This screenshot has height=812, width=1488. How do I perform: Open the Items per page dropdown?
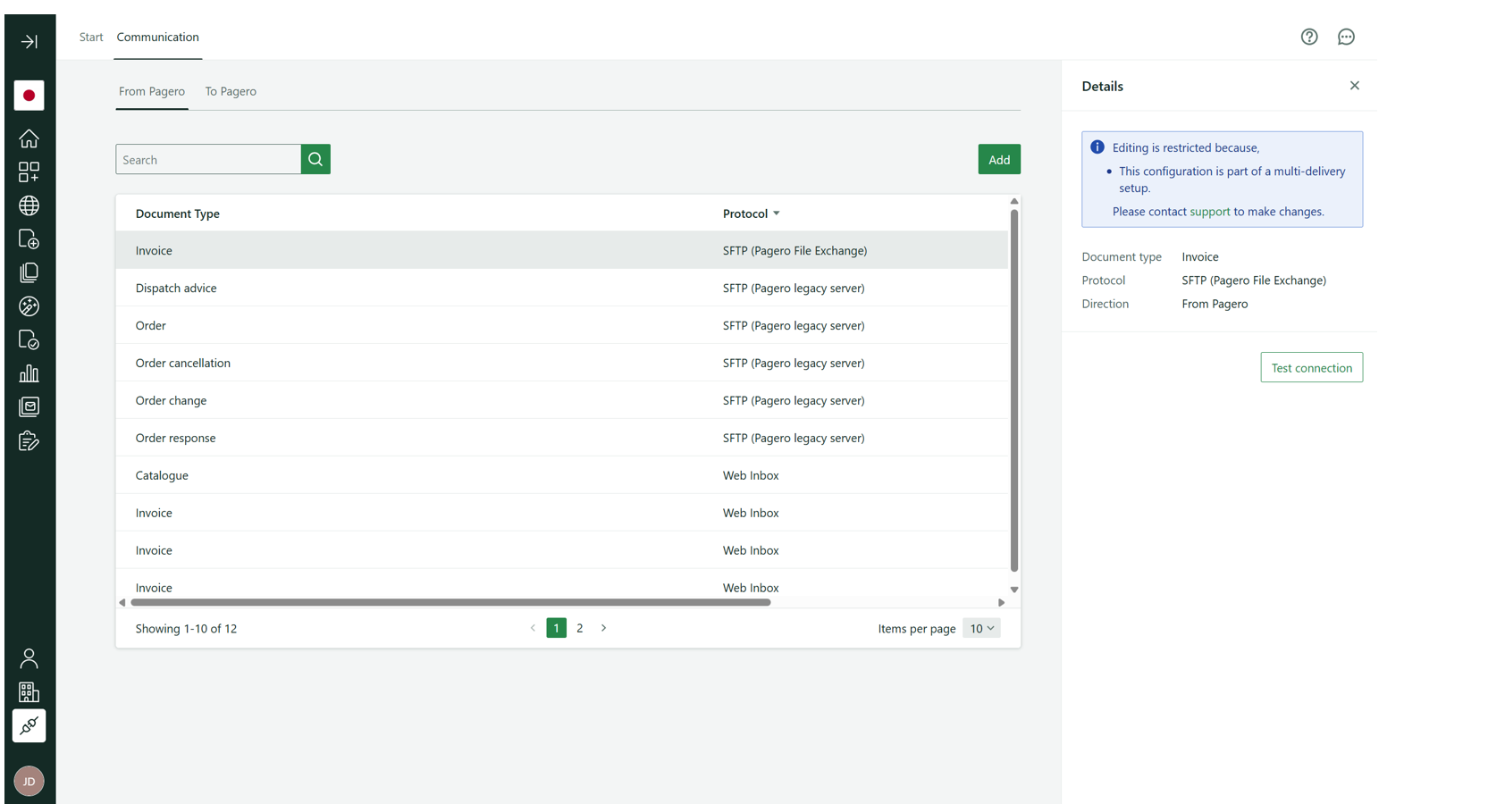[981, 628]
